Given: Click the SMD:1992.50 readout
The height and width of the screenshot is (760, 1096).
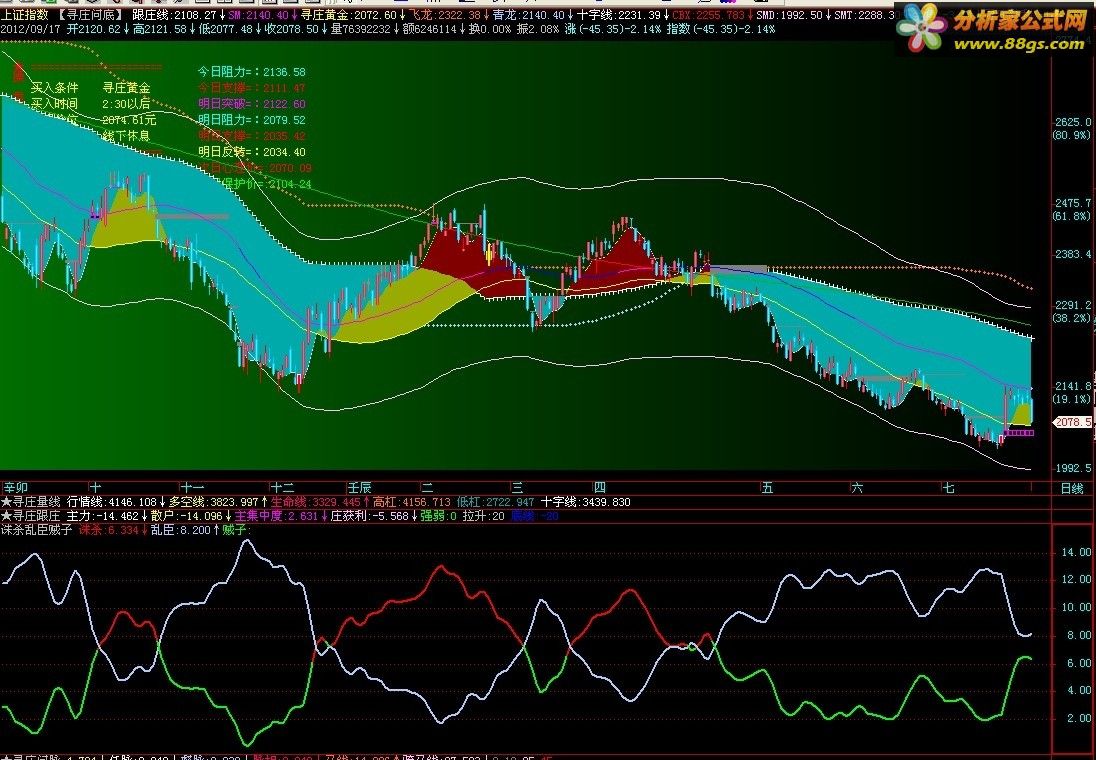Looking at the screenshot, I should pos(789,14).
